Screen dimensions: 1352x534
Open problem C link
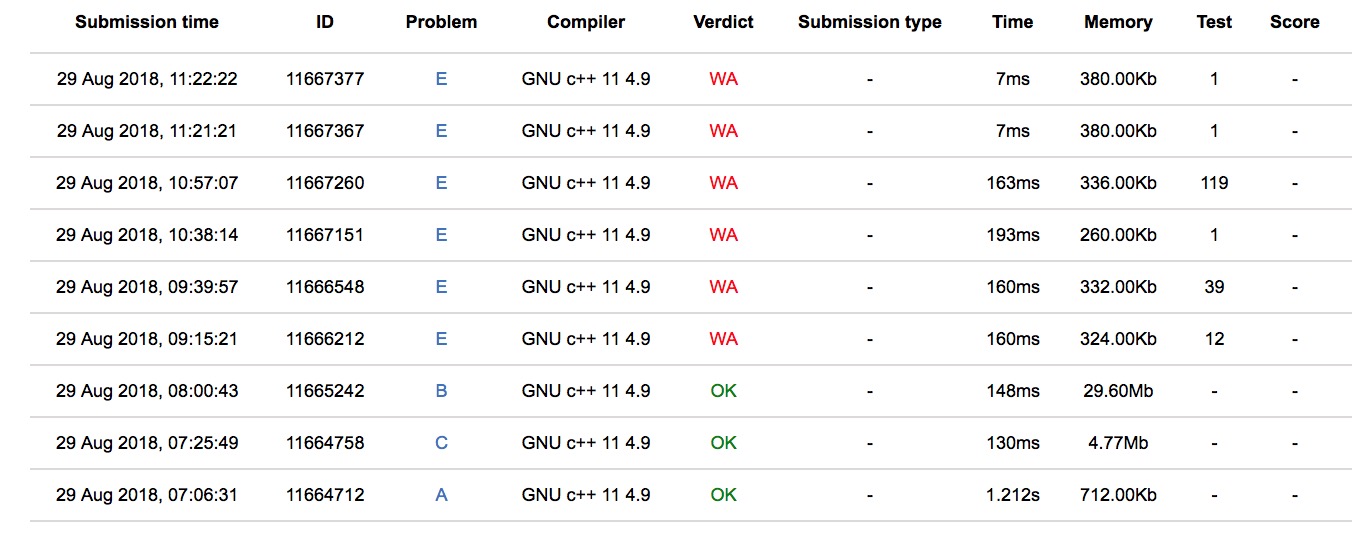[441, 443]
